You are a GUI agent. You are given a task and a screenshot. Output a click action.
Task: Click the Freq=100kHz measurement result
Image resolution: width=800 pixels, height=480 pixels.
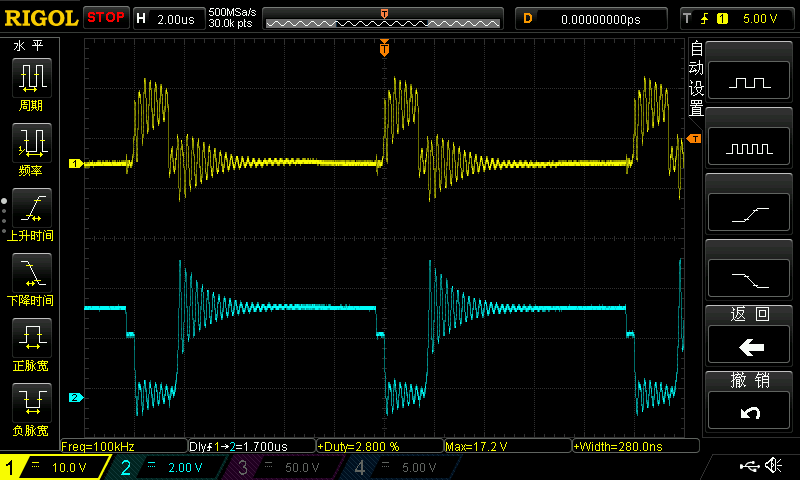point(124,446)
